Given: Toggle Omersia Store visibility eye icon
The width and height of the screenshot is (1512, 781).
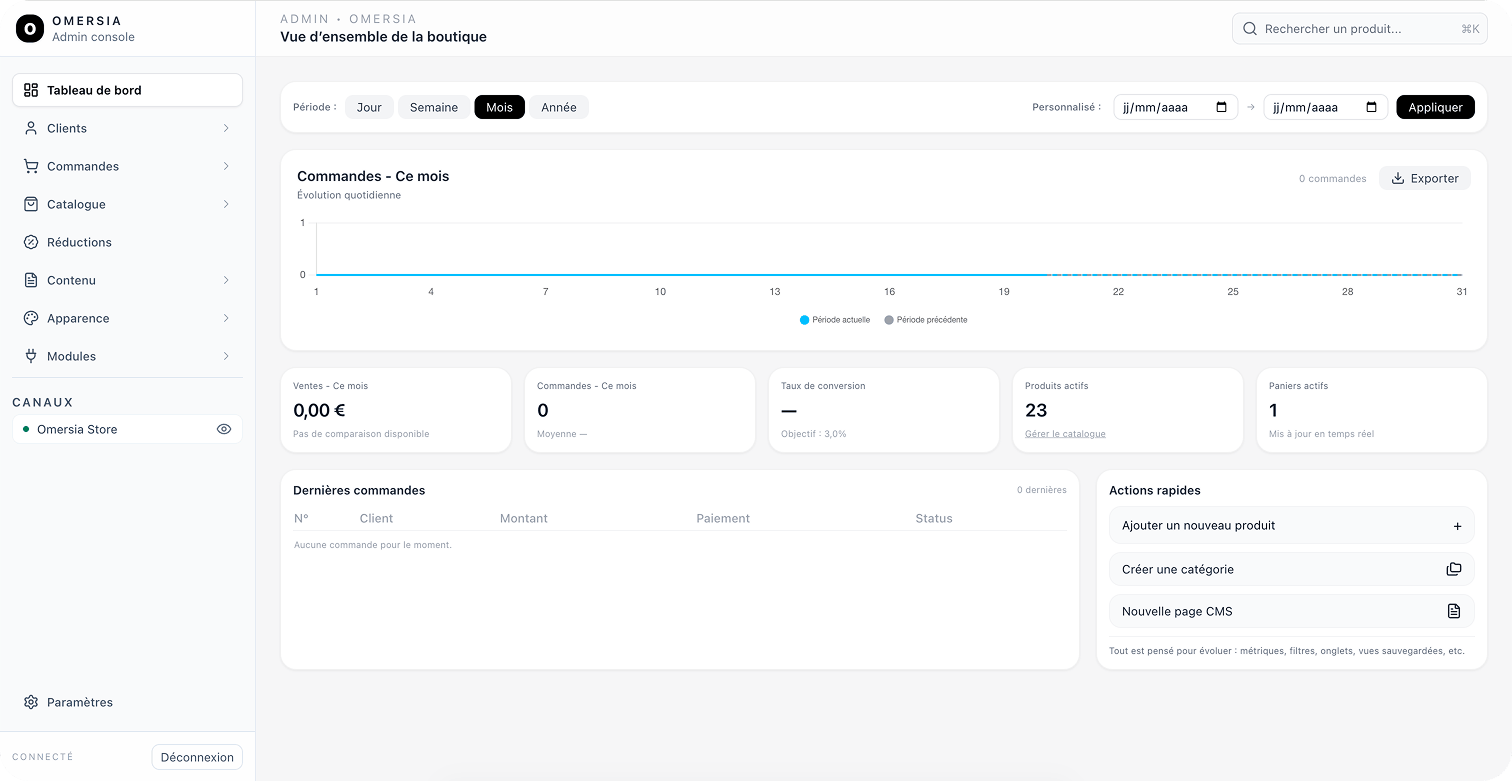Looking at the screenshot, I should (x=224, y=429).
